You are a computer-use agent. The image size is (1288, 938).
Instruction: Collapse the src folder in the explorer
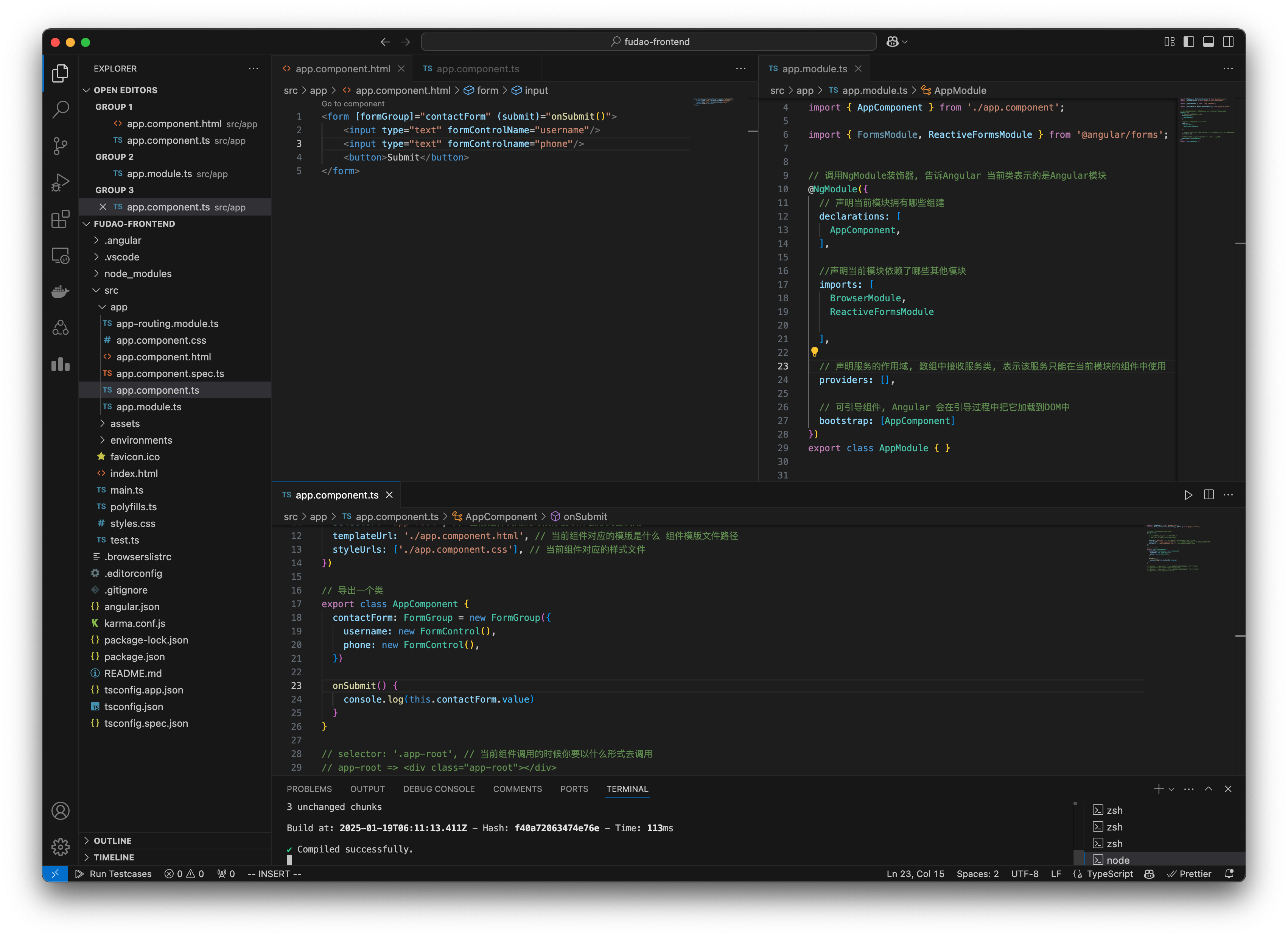[x=112, y=290]
